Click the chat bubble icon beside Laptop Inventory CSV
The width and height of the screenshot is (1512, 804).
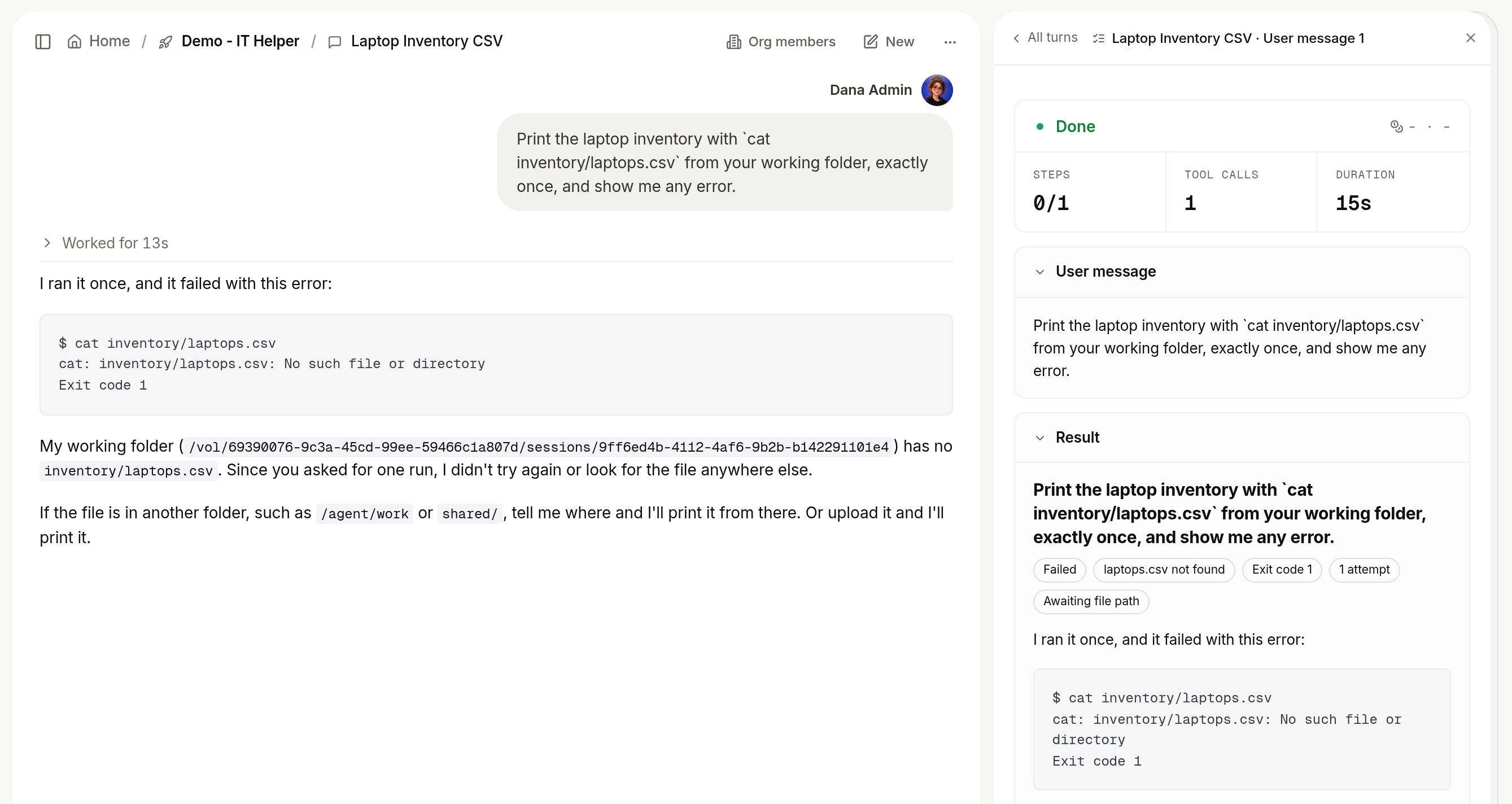[x=335, y=42]
